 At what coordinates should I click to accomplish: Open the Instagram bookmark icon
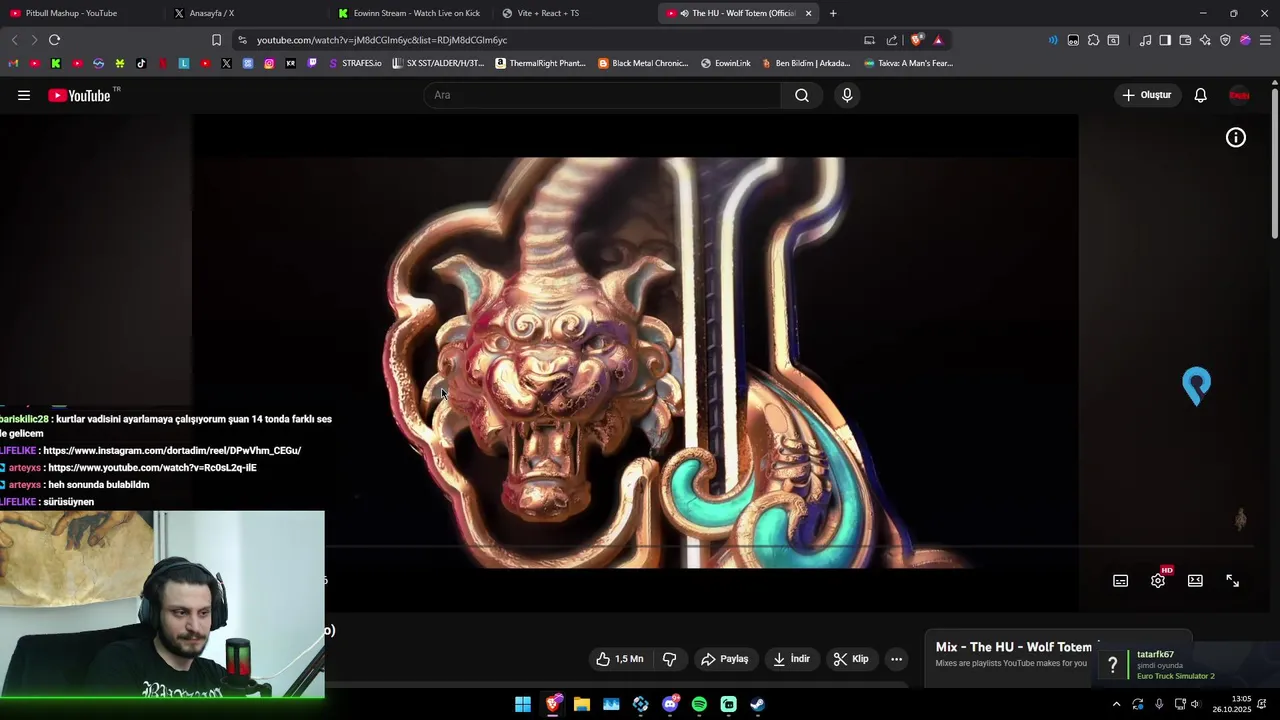[269, 63]
